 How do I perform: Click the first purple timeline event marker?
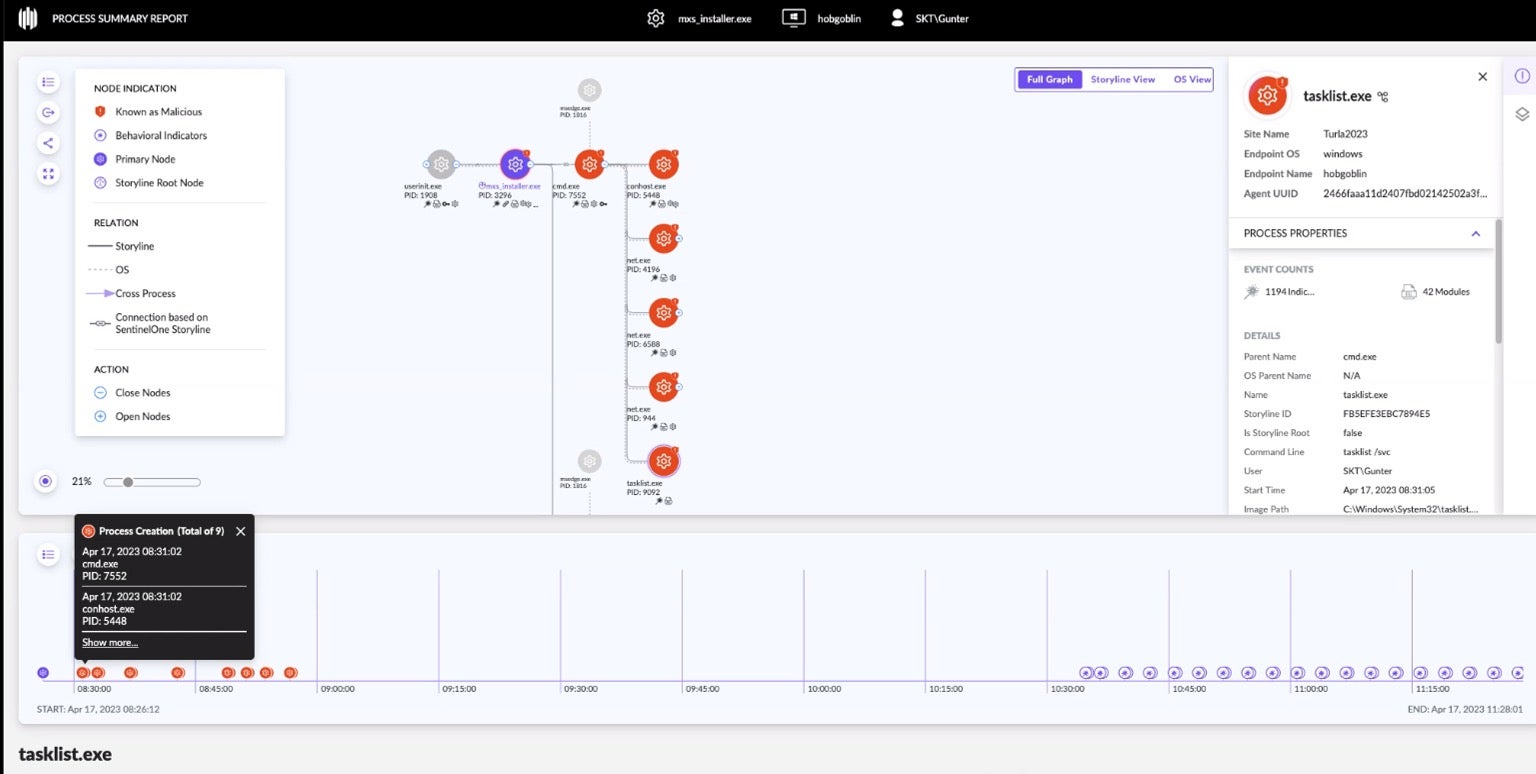click(43, 673)
